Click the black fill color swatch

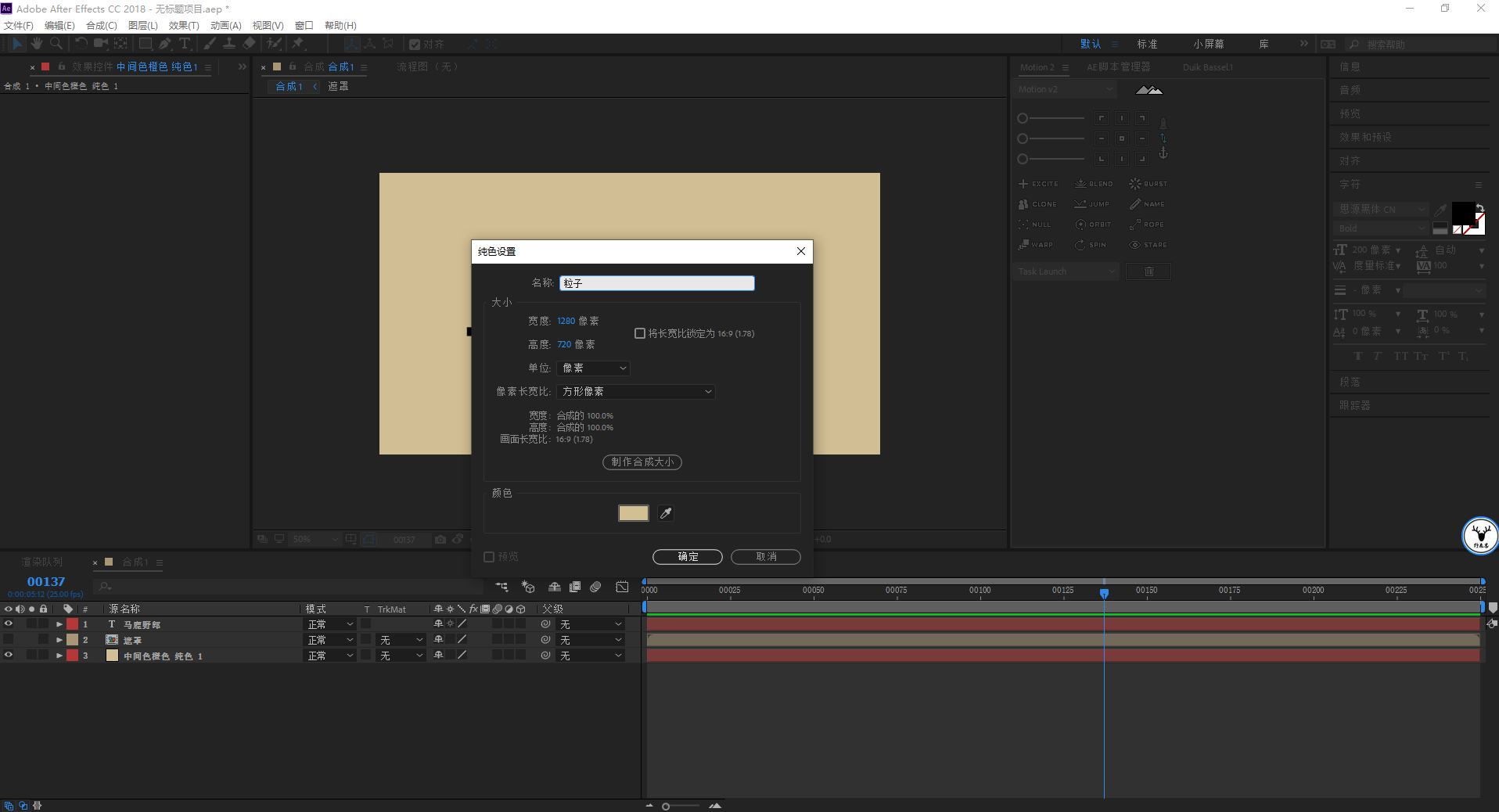point(1463,214)
